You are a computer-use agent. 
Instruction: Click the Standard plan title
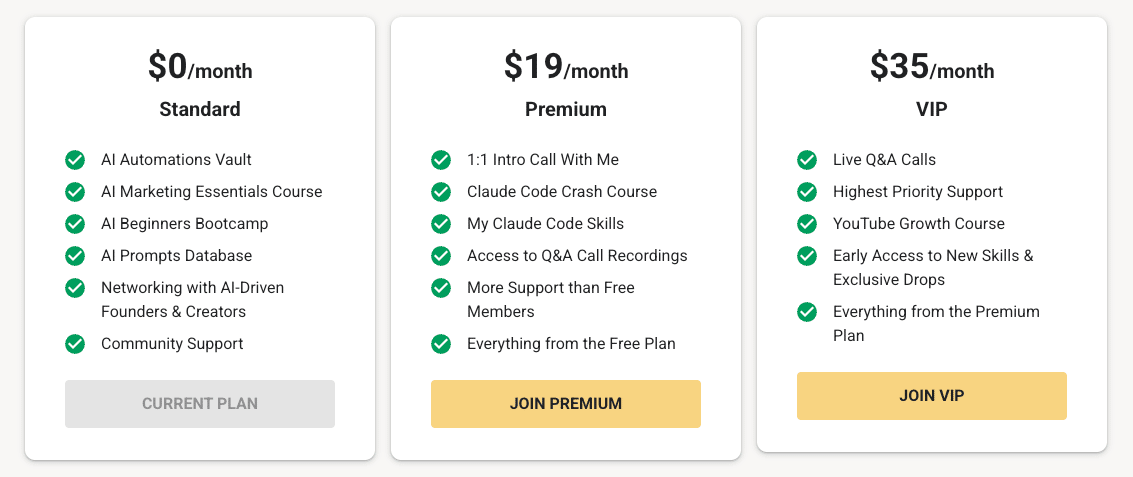200,109
